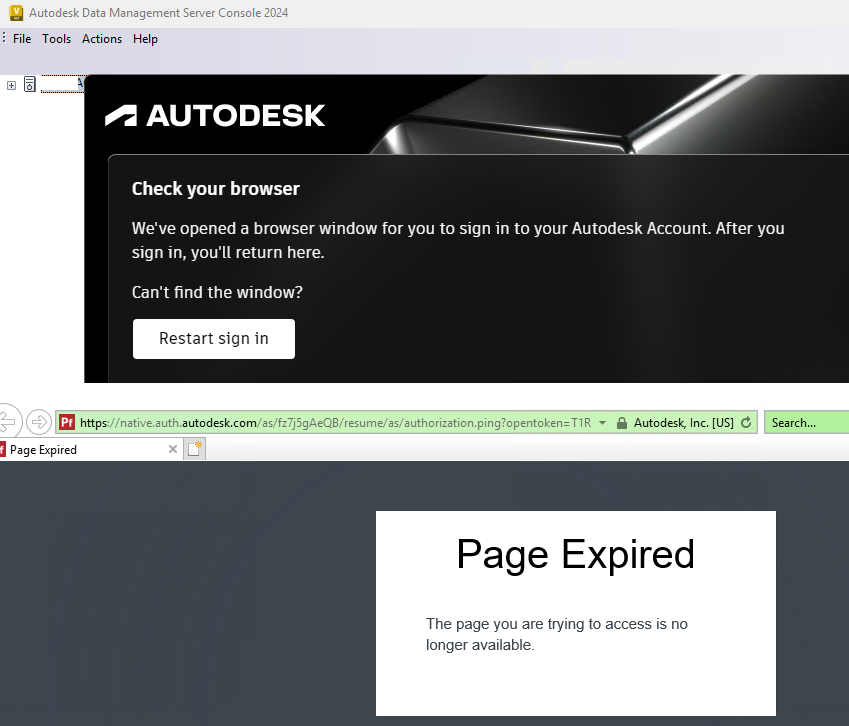Click the Data Management Server Console titlebar icon
Viewport: 849px width, 726px height.
14,13
